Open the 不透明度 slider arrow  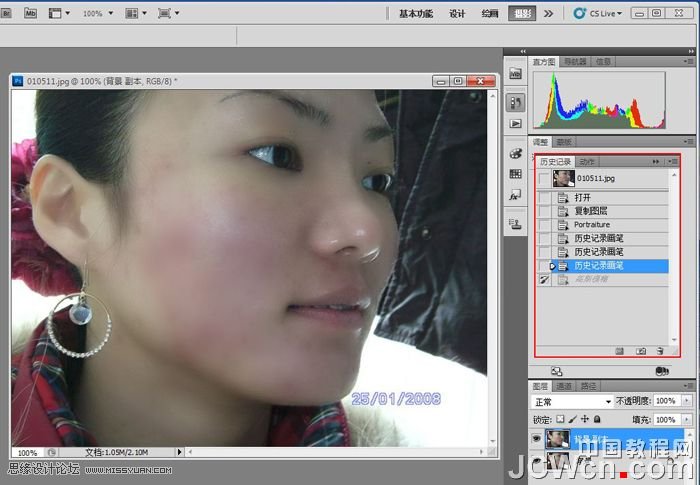pos(687,401)
